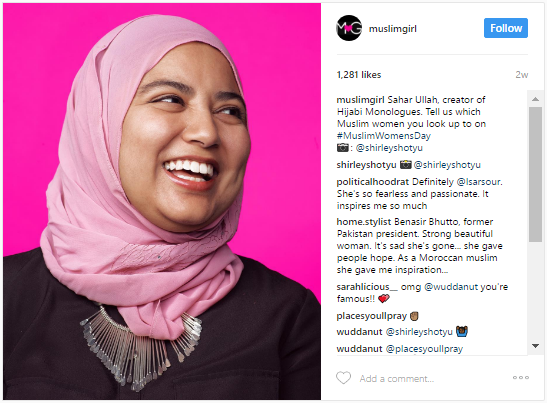547x403 pixels.
Task: Open the @lsarsour mention
Action: (479, 182)
